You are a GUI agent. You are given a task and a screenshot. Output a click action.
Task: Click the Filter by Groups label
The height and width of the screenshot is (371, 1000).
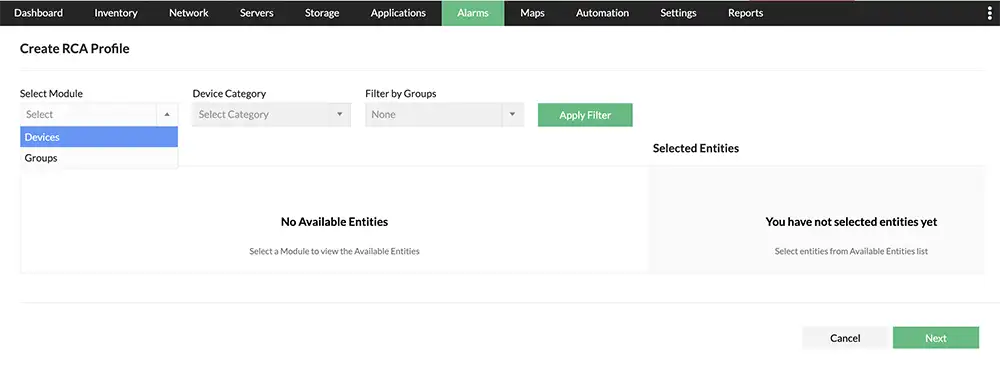[401, 93]
